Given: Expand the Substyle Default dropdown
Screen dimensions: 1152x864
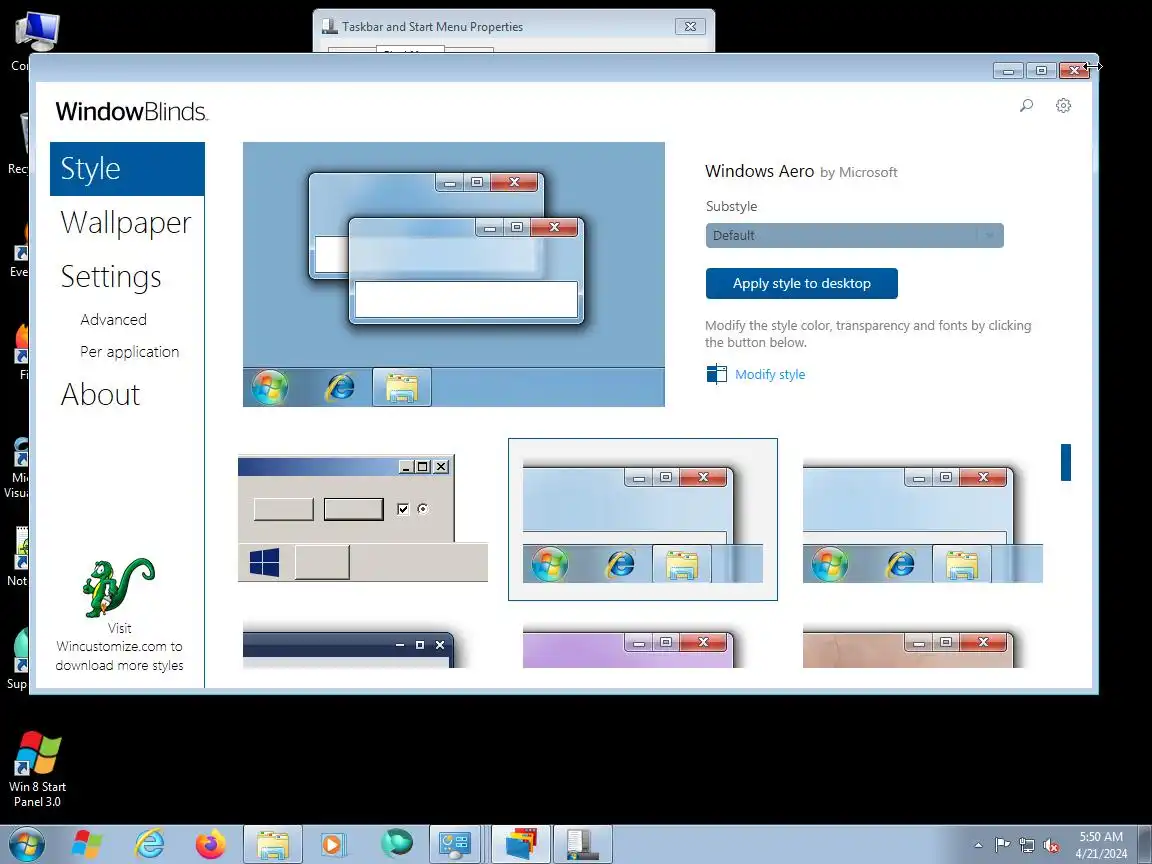Looking at the screenshot, I should pos(854,235).
